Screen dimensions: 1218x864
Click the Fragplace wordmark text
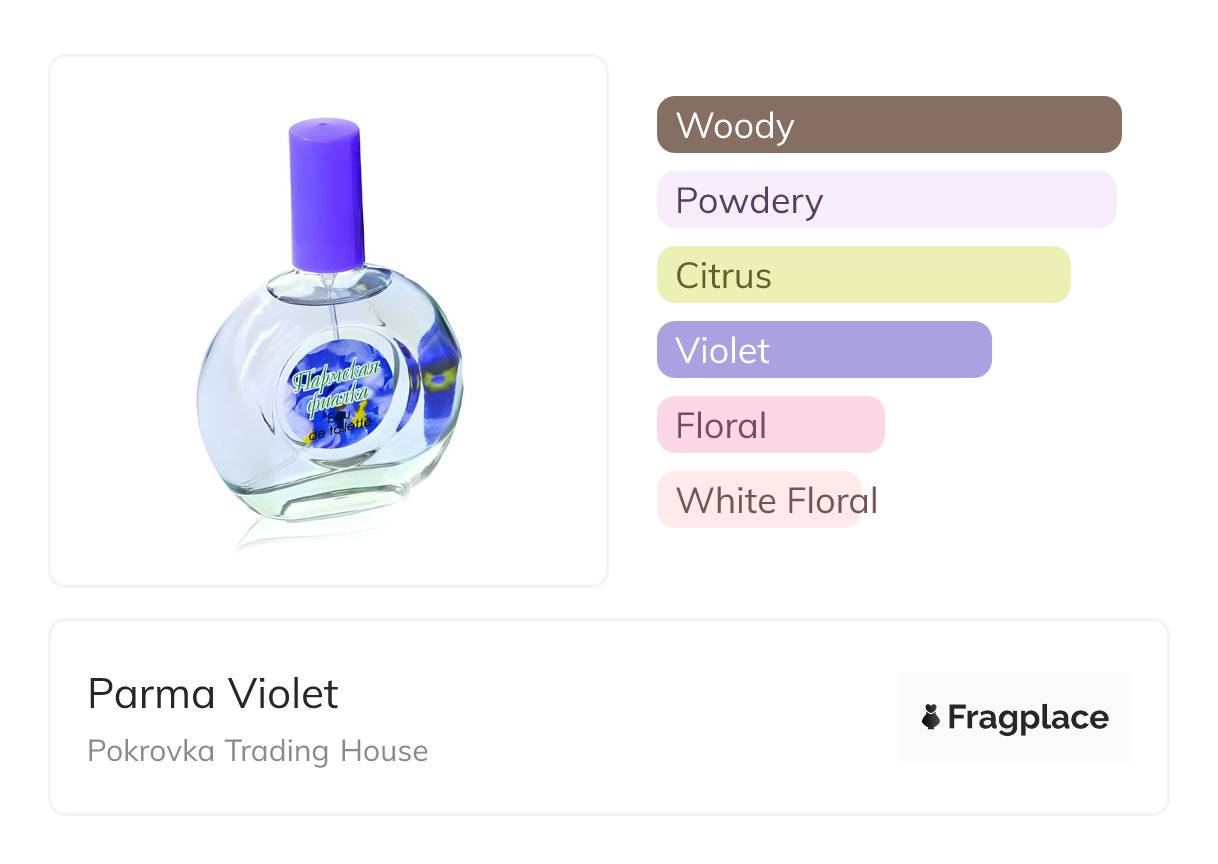[x=1028, y=718]
